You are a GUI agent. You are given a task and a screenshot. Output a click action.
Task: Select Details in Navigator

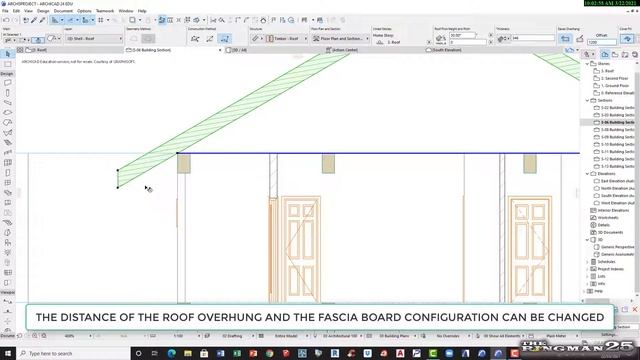(x=600, y=225)
